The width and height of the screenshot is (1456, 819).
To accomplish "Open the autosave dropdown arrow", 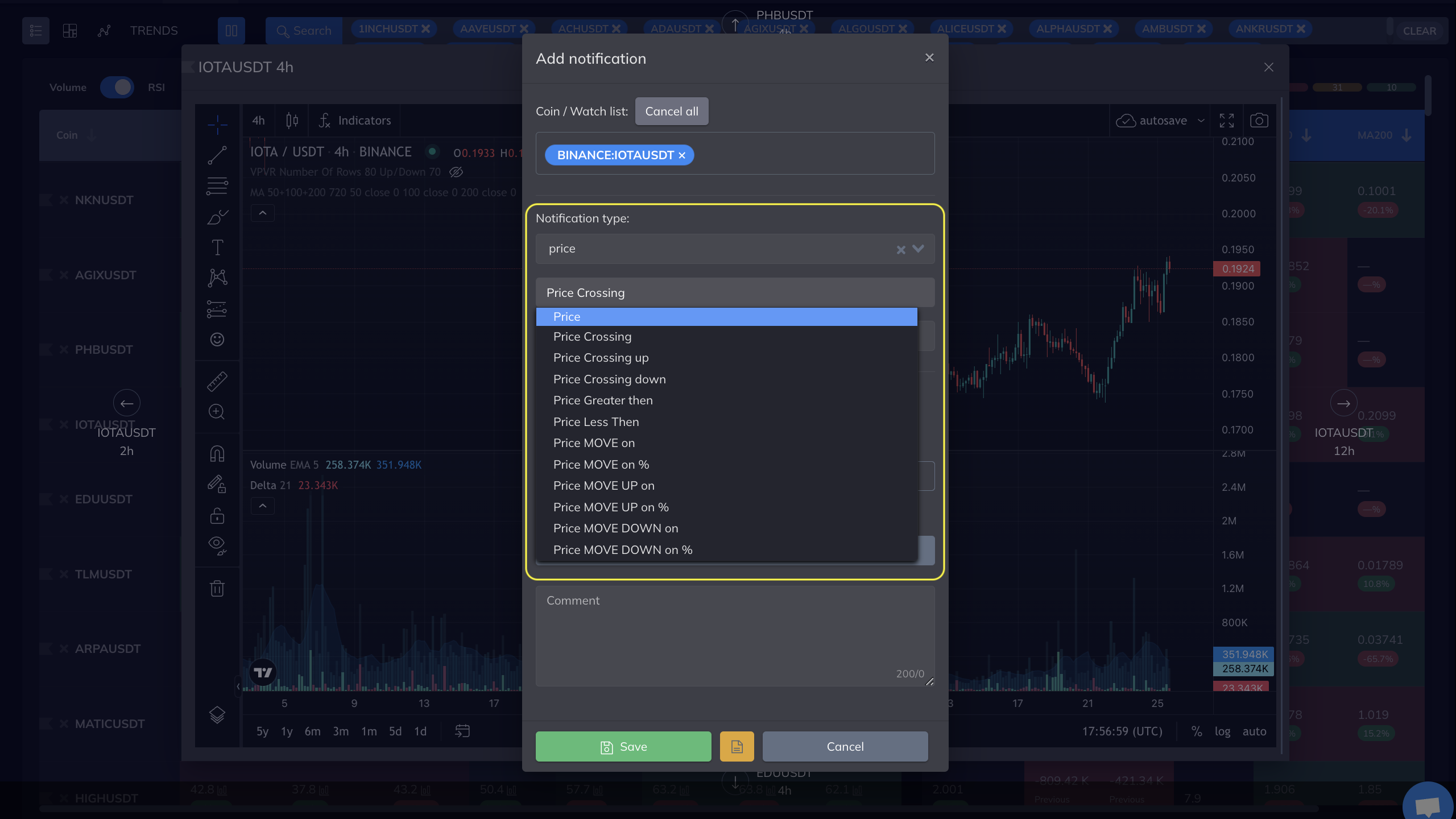I will [x=1201, y=121].
